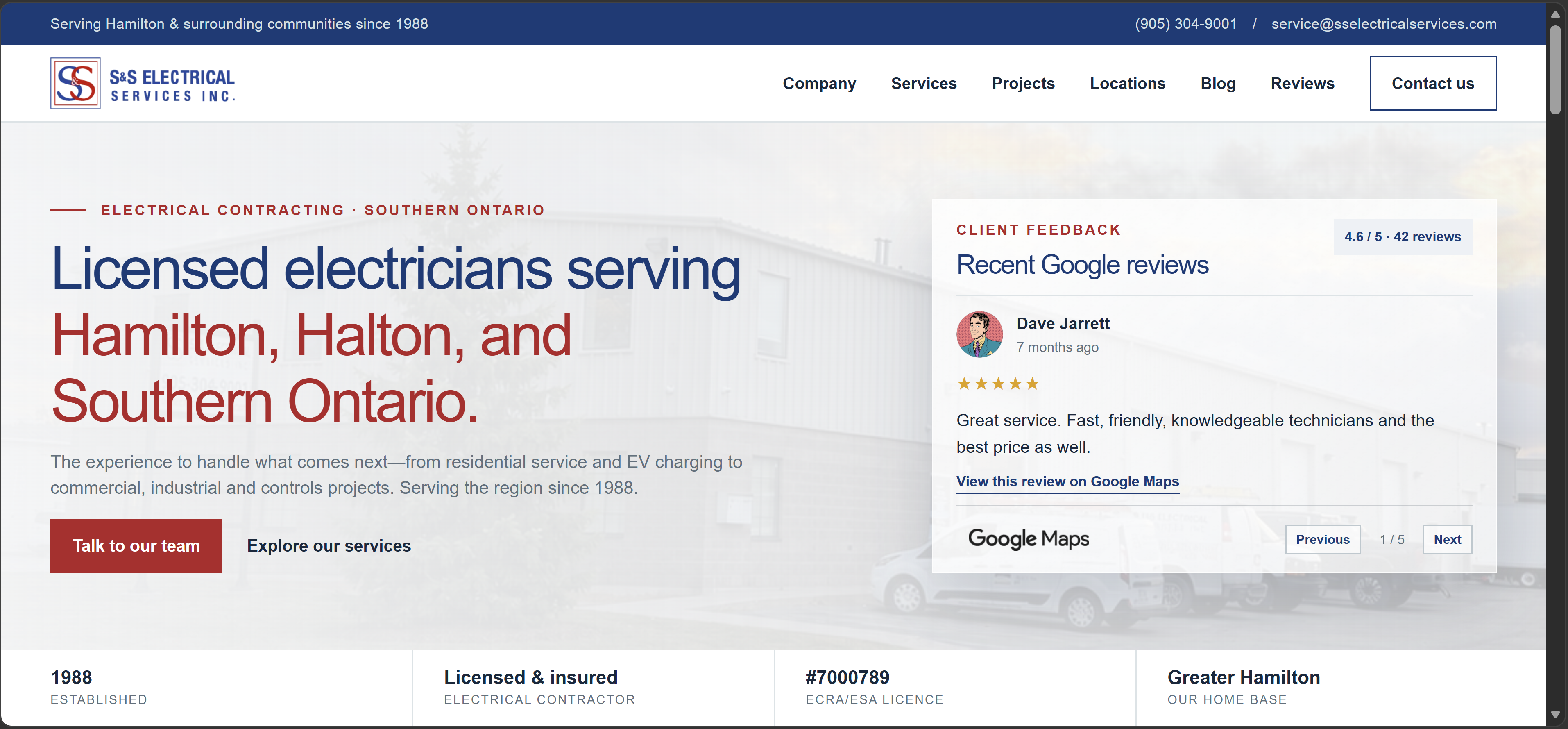Show the Previous review

(1323, 540)
